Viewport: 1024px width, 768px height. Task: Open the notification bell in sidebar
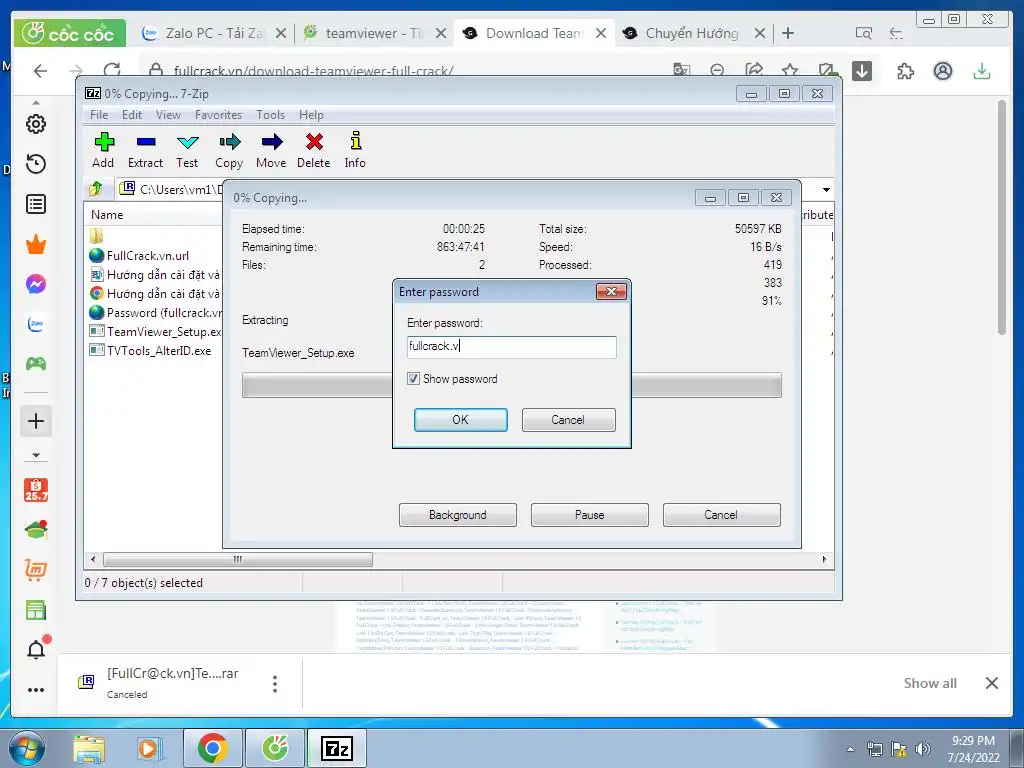click(x=37, y=648)
